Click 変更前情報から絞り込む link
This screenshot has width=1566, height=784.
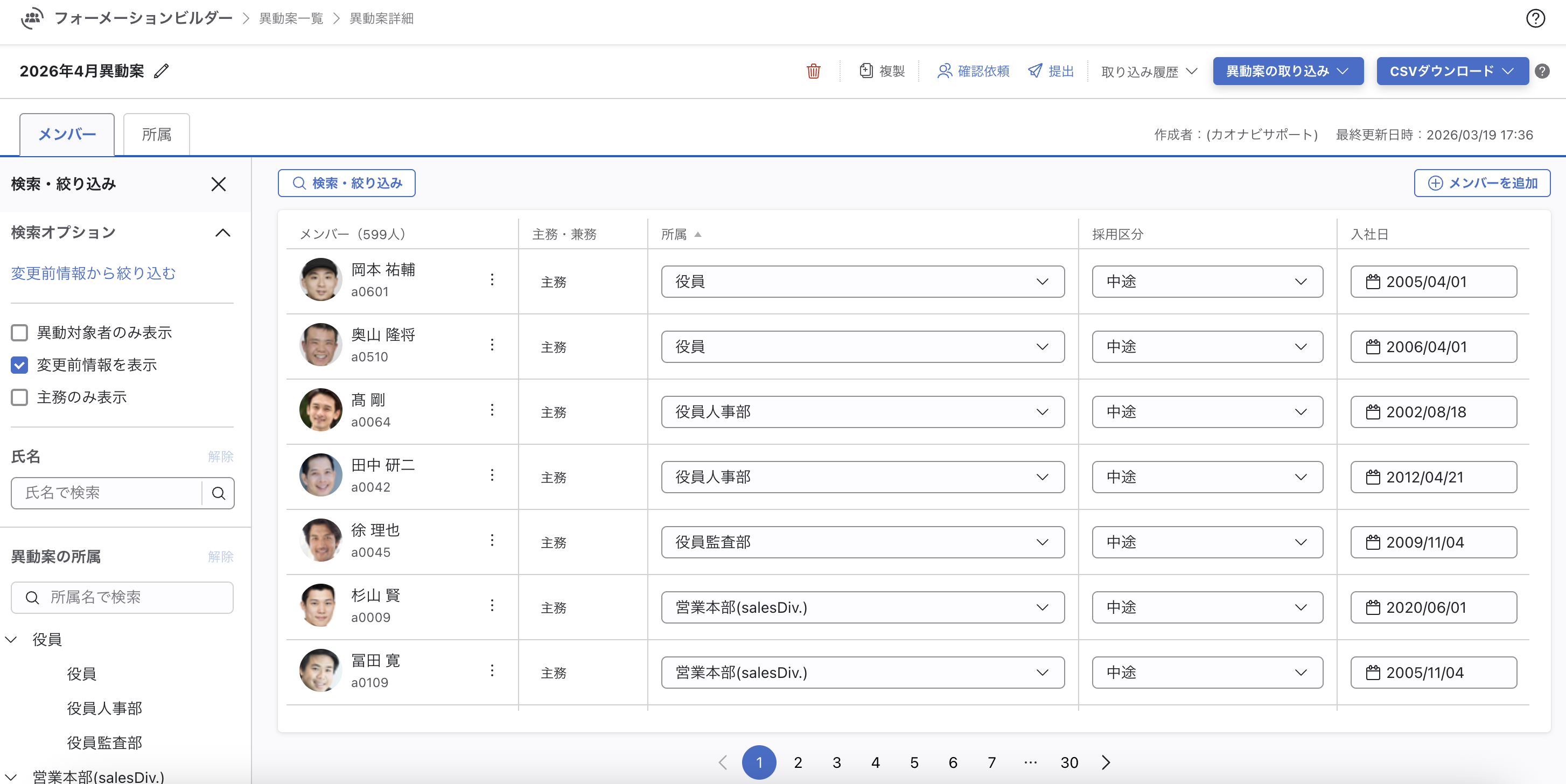point(94,274)
